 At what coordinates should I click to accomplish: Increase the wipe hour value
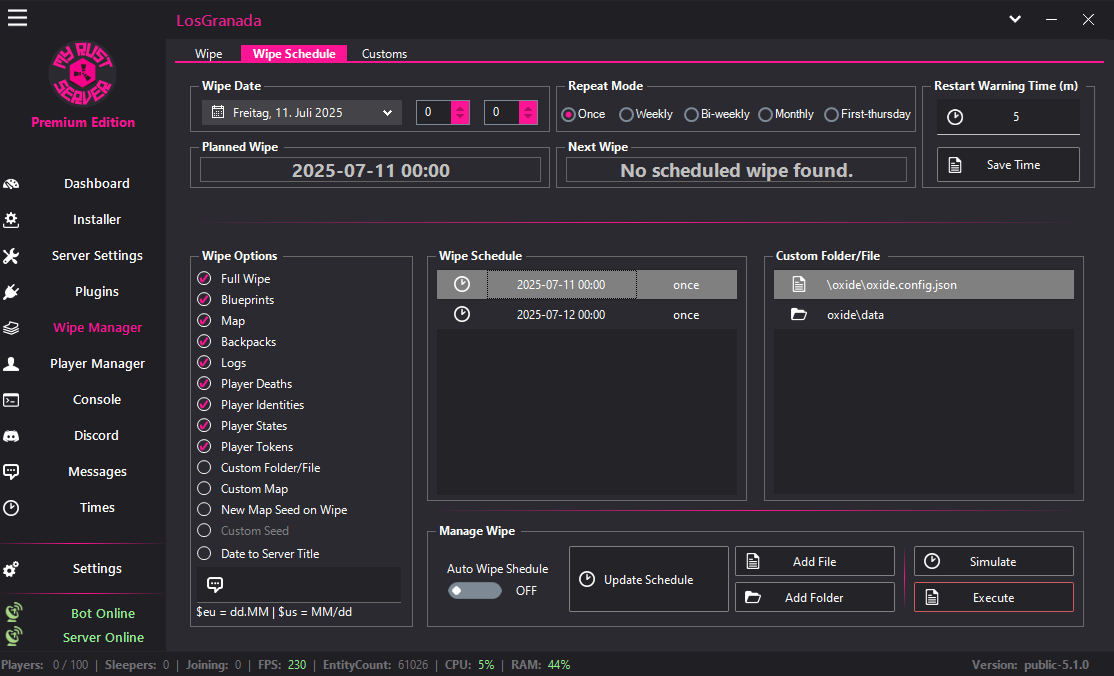tap(460, 107)
